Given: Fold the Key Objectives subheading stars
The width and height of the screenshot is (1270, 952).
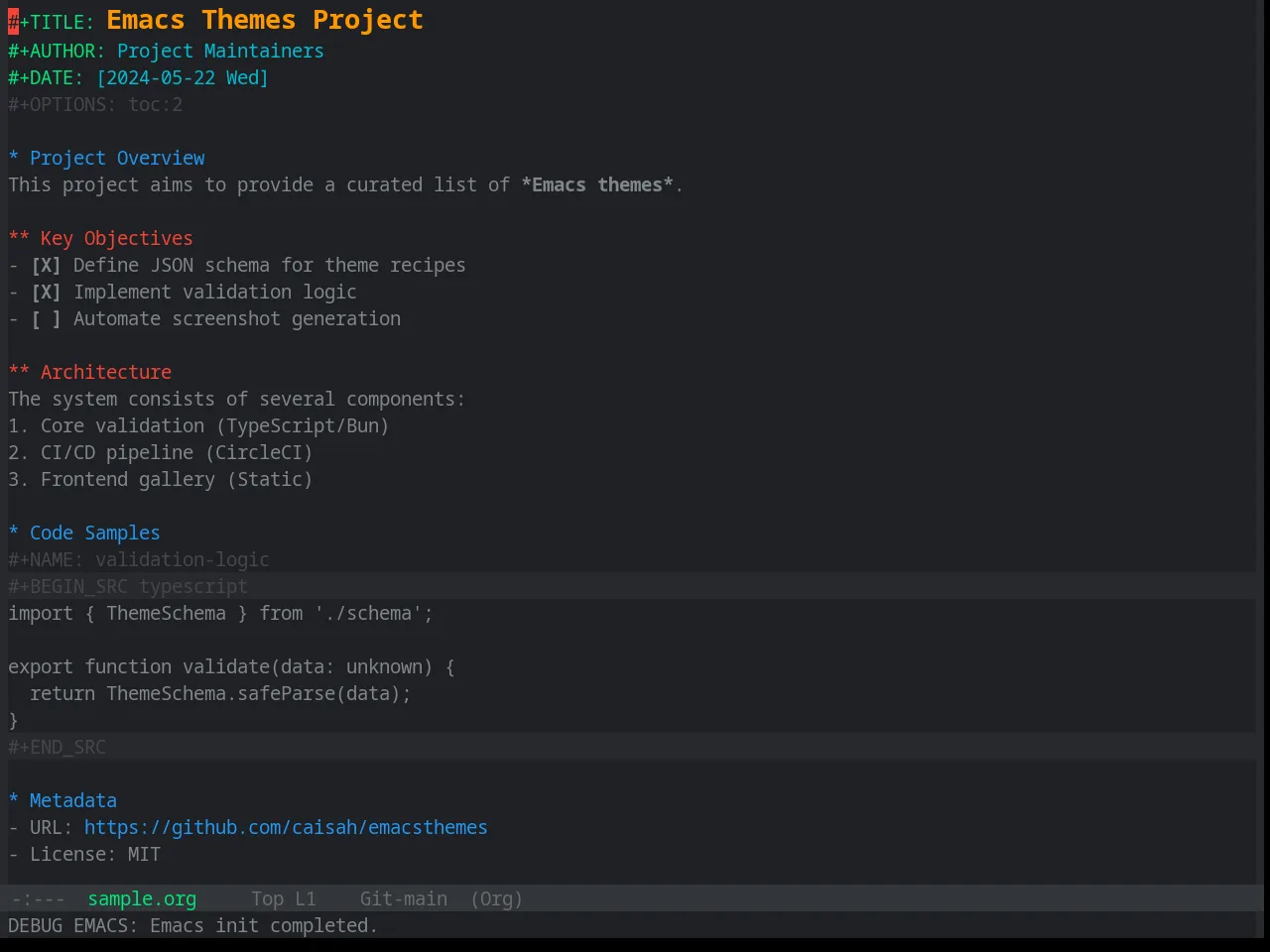Looking at the screenshot, I should coord(19,238).
